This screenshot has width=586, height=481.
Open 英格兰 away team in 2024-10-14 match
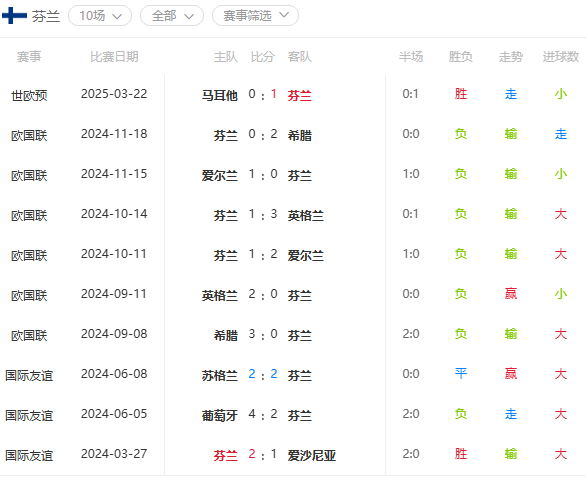click(x=306, y=216)
